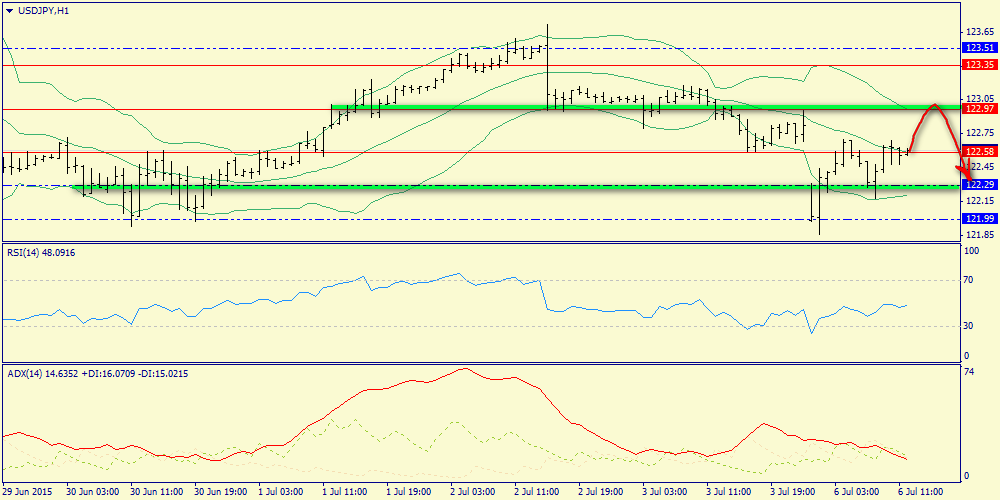1000x500 pixels.
Task: Click the 3 Jul 03:00 time label
Action: click(x=664, y=492)
